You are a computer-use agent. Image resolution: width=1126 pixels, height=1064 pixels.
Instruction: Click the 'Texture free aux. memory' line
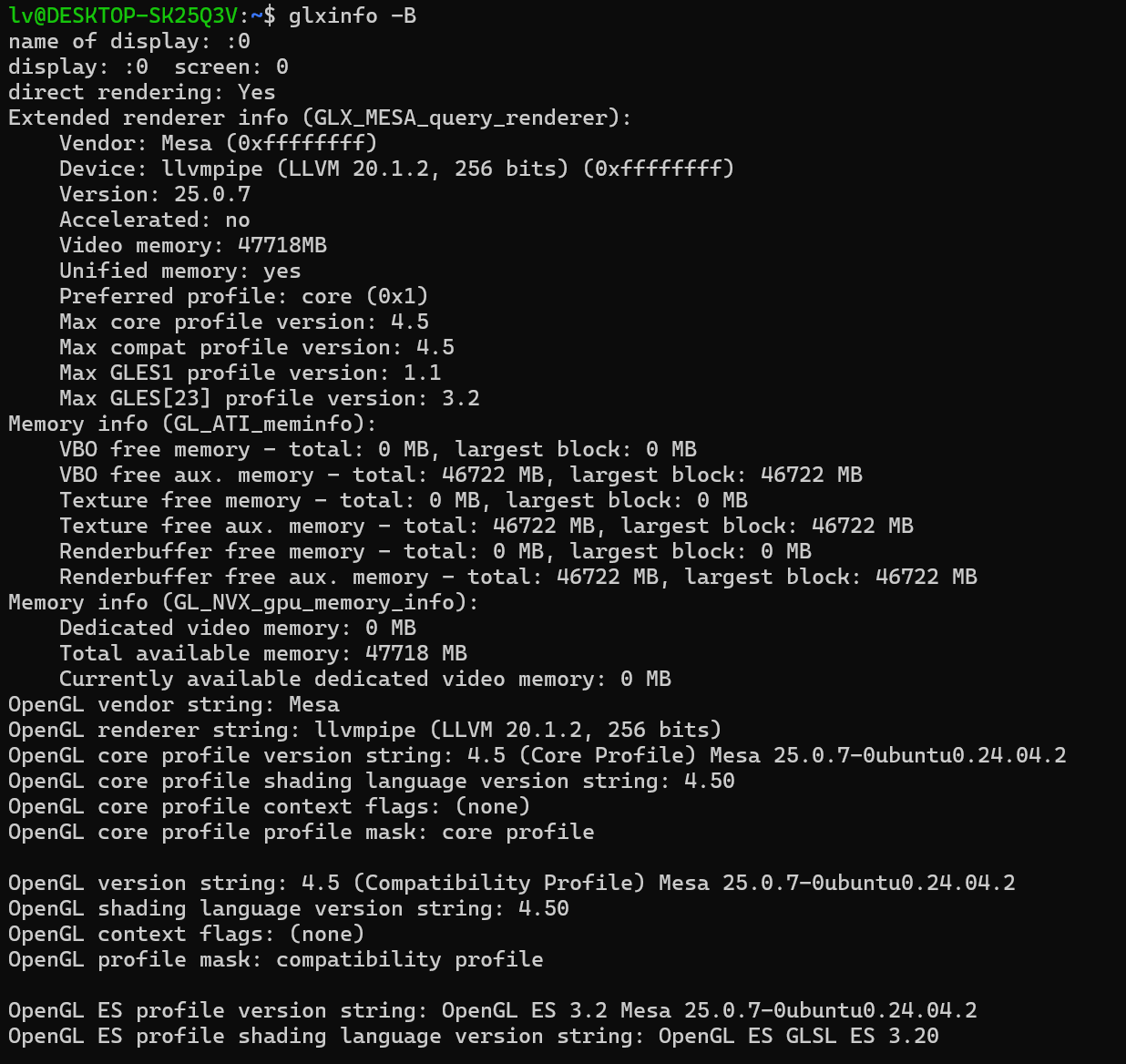tap(486, 526)
